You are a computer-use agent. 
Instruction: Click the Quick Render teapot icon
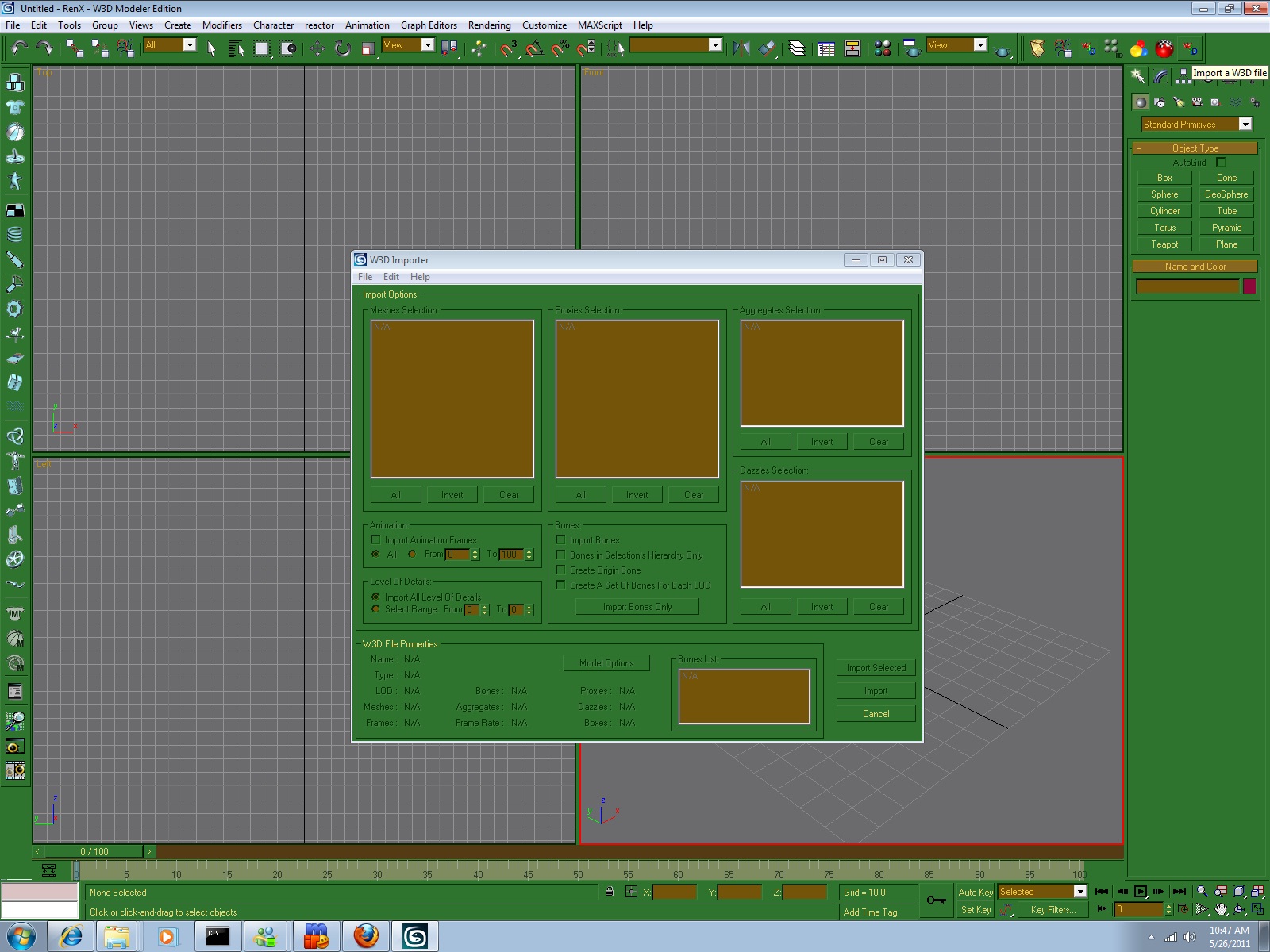pyautogui.click(x=1003, y=50)
